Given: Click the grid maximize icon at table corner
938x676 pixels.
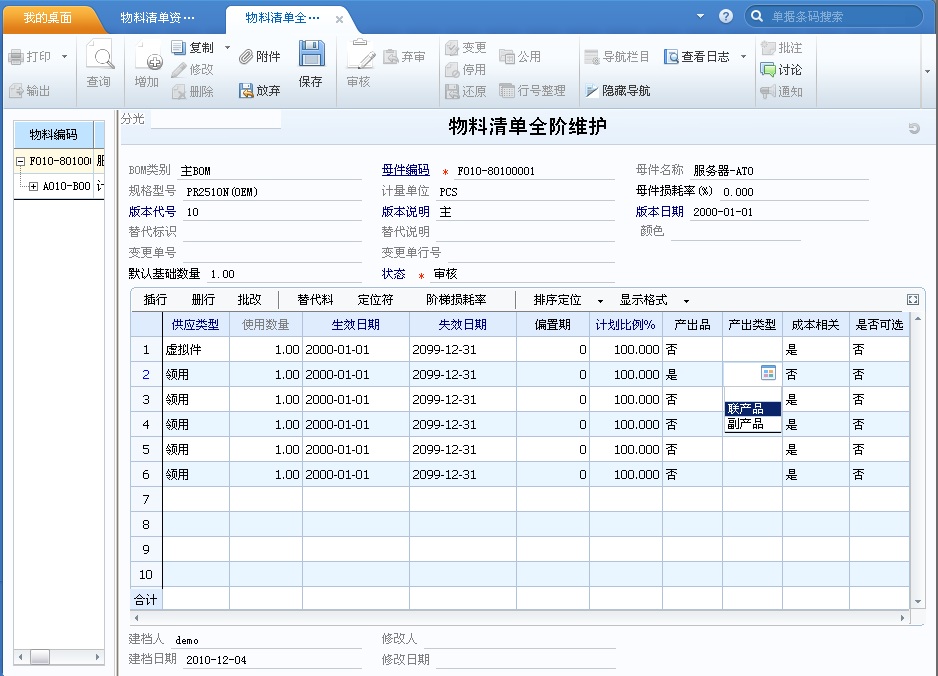Looking at the screenshot, I should tap(913, 300).
